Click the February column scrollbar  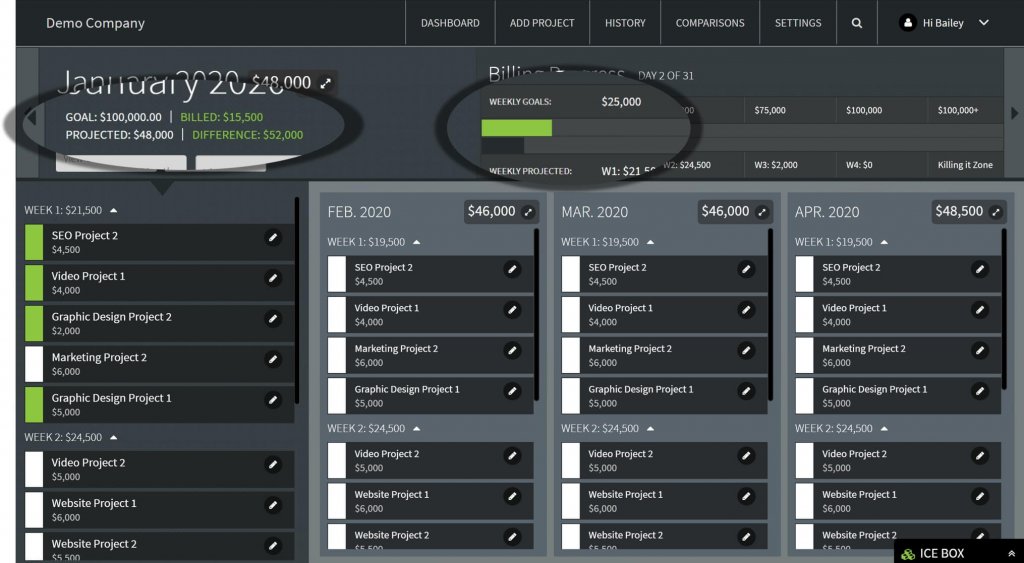tap(537, 314)
